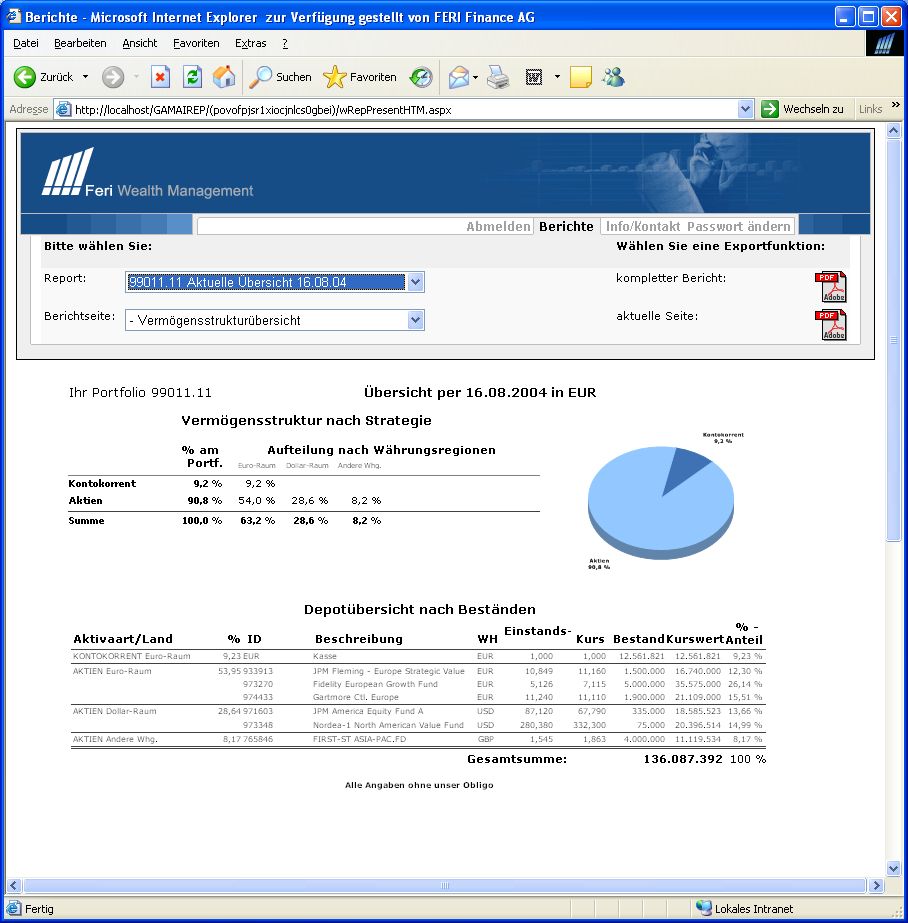The height and width of the screenshot is (923, 908).
Task: Click the Fertig status bar text
Action: [x=39, y=909]
